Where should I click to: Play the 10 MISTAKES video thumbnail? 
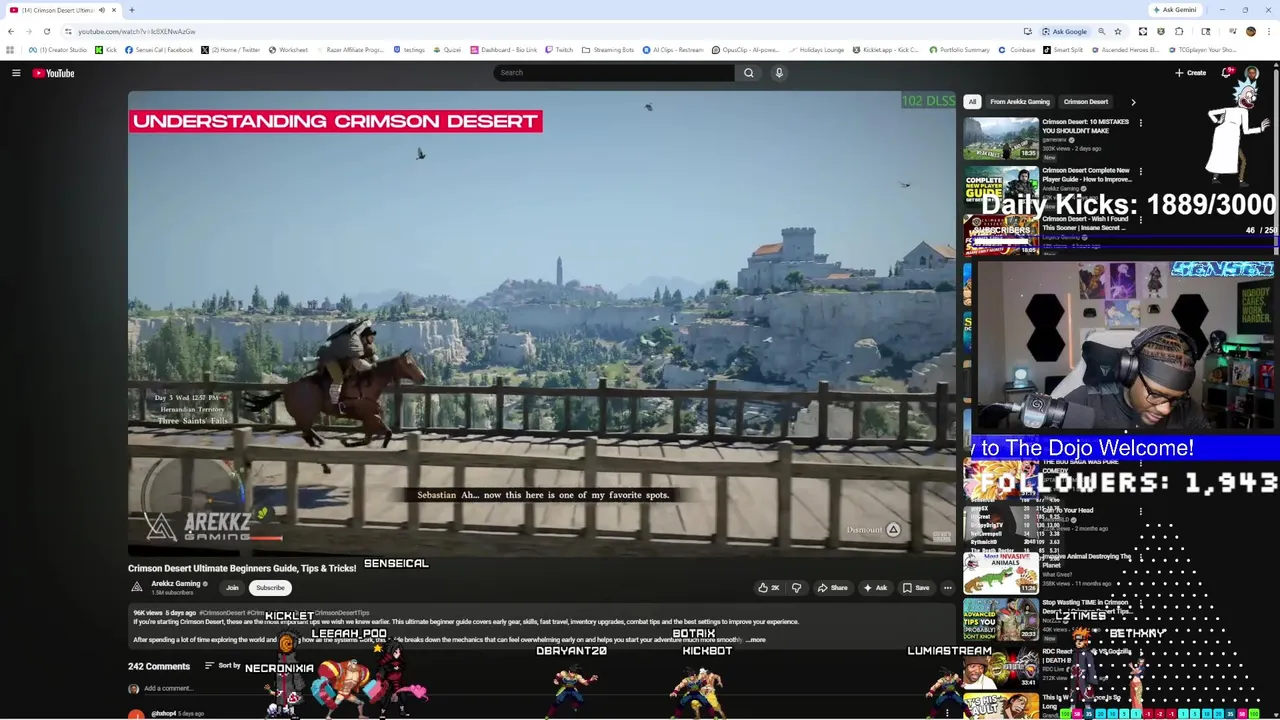coord(1001,138)
